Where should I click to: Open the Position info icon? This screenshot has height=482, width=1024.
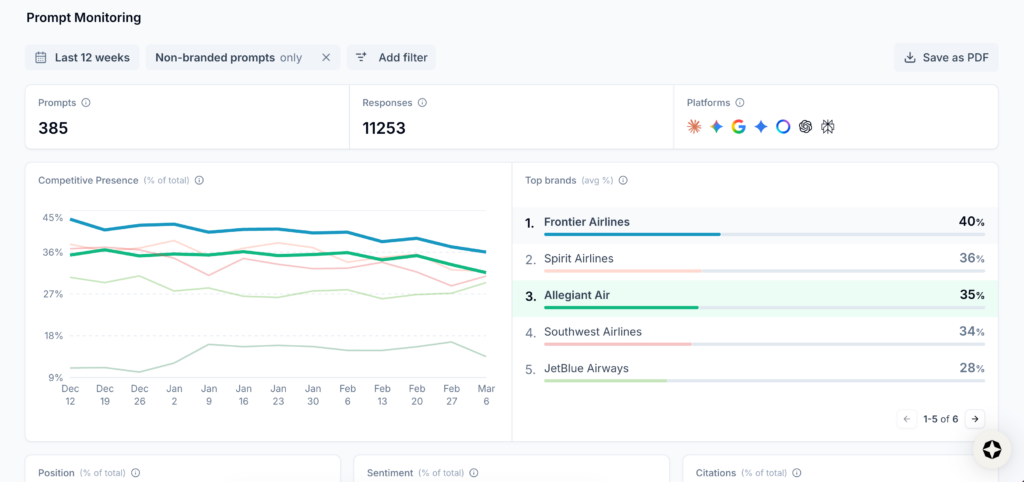pos(135,473)
